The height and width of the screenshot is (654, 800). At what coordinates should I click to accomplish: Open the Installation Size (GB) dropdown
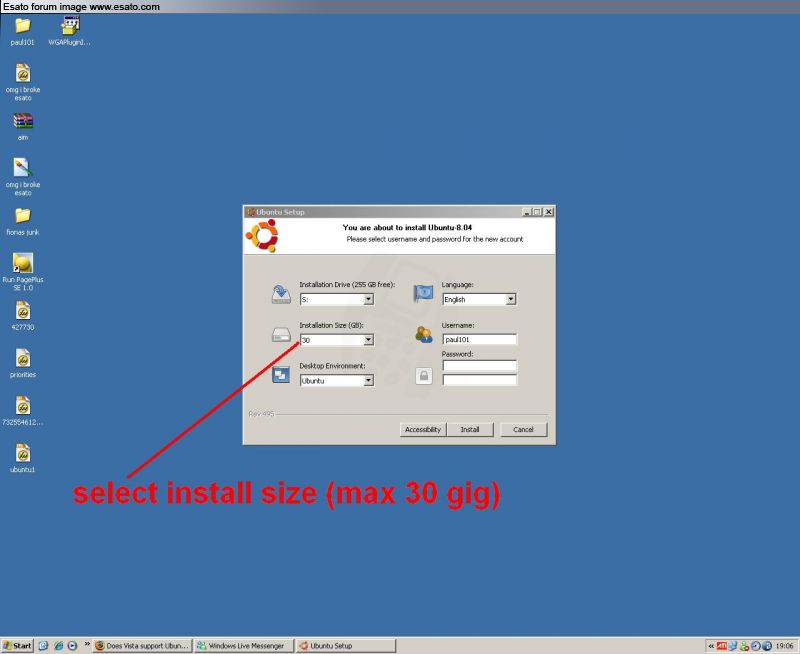click(368, 340)
